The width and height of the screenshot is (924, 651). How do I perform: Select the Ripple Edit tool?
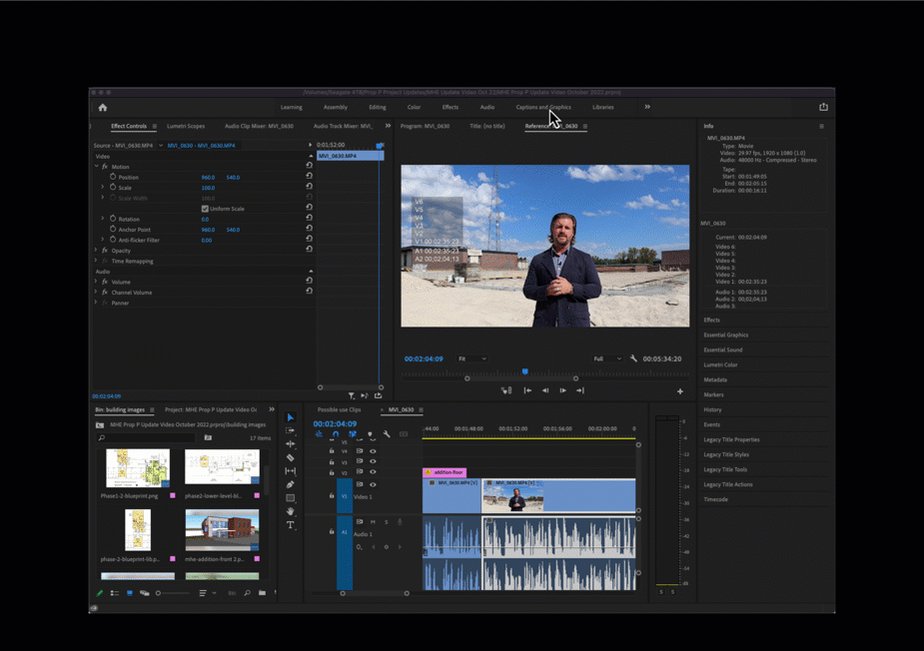point(290,444)
